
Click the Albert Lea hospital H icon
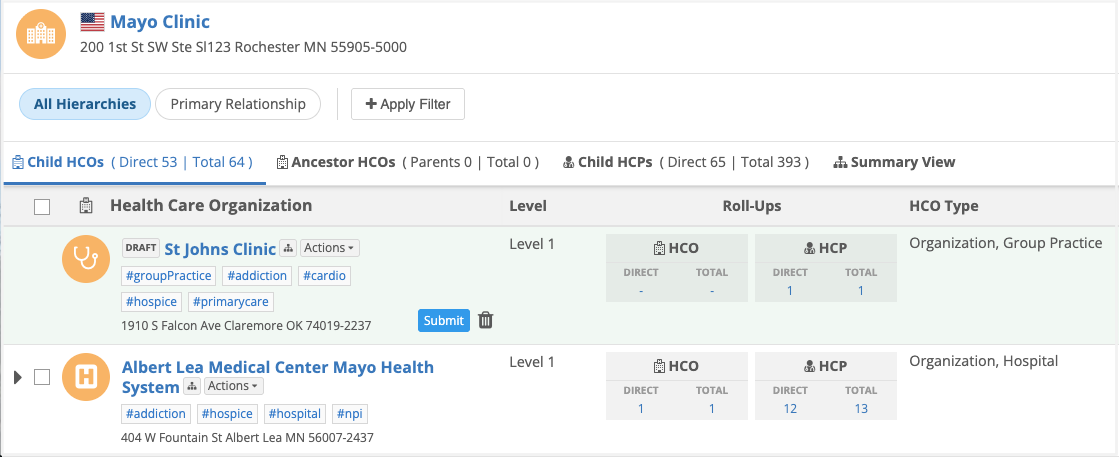86,377
